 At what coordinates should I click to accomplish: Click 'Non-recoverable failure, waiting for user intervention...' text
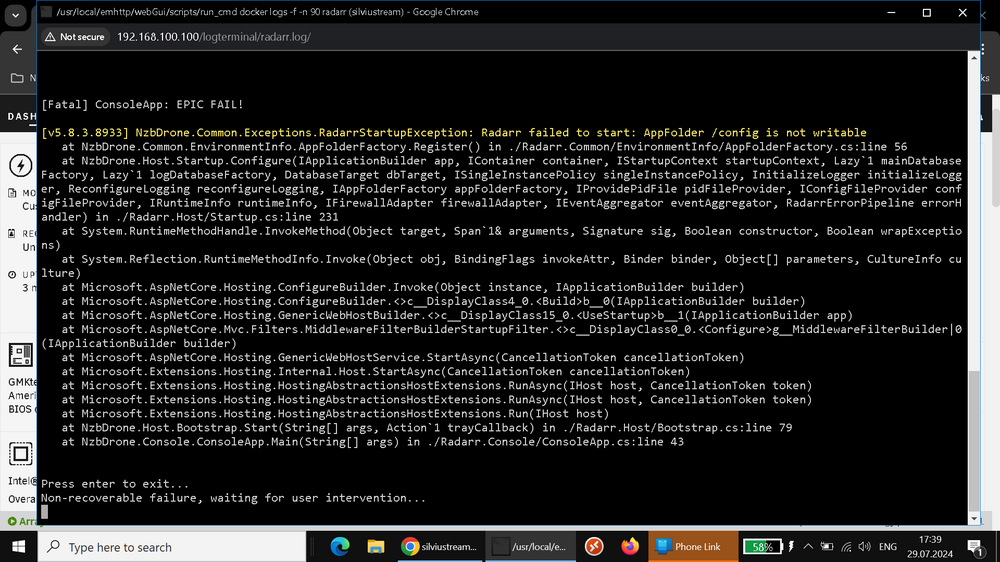click(x=233, y=498)
